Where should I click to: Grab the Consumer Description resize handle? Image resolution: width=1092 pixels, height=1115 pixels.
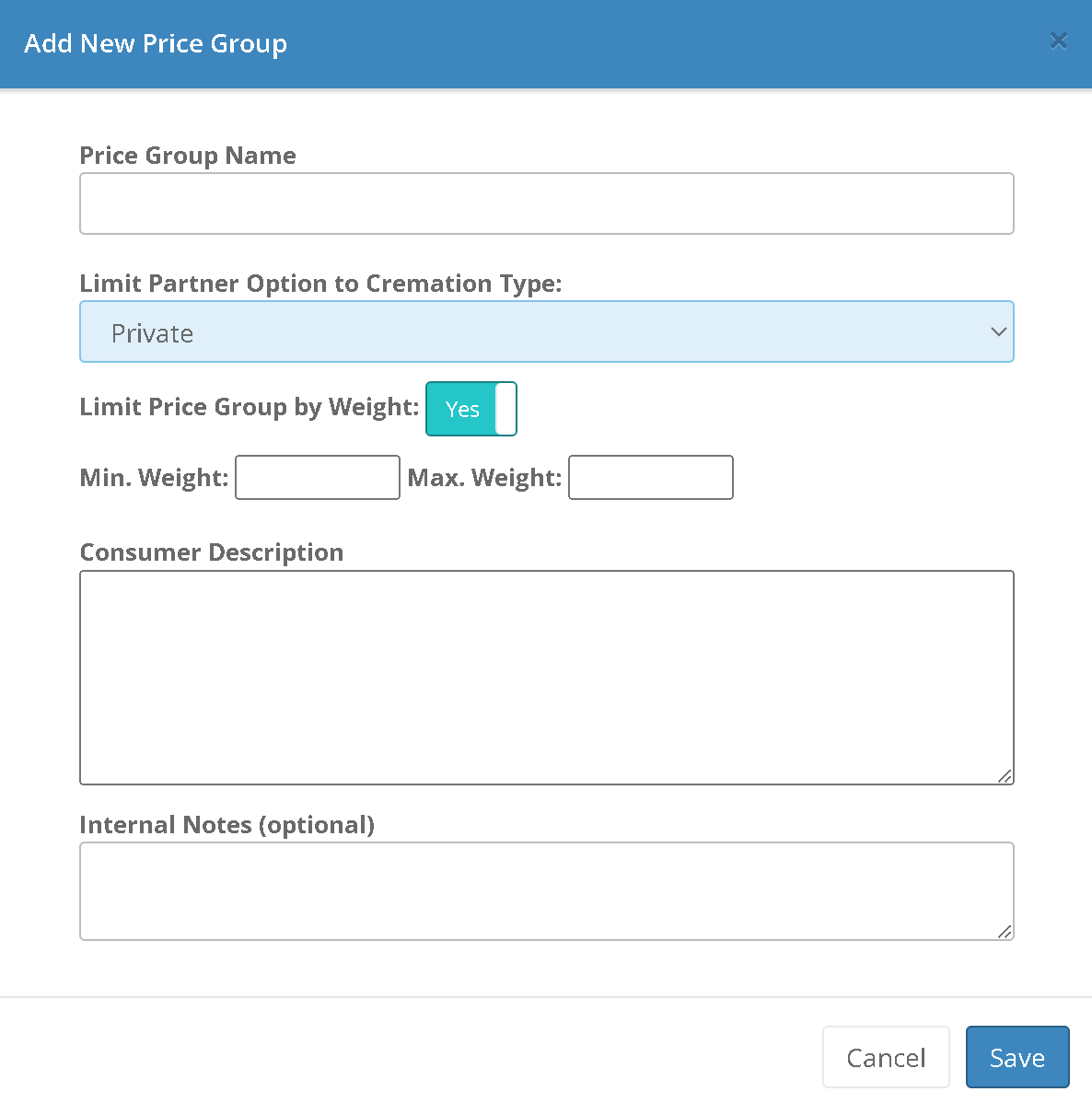coord(1005,776)
